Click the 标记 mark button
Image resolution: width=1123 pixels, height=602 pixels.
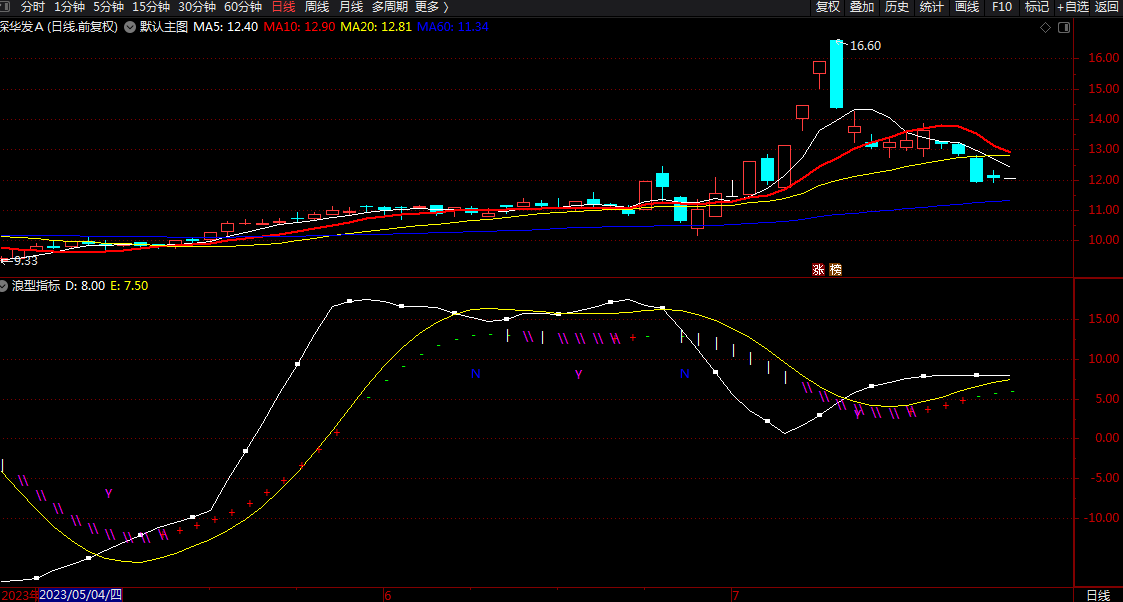[x=1036, y=7]
